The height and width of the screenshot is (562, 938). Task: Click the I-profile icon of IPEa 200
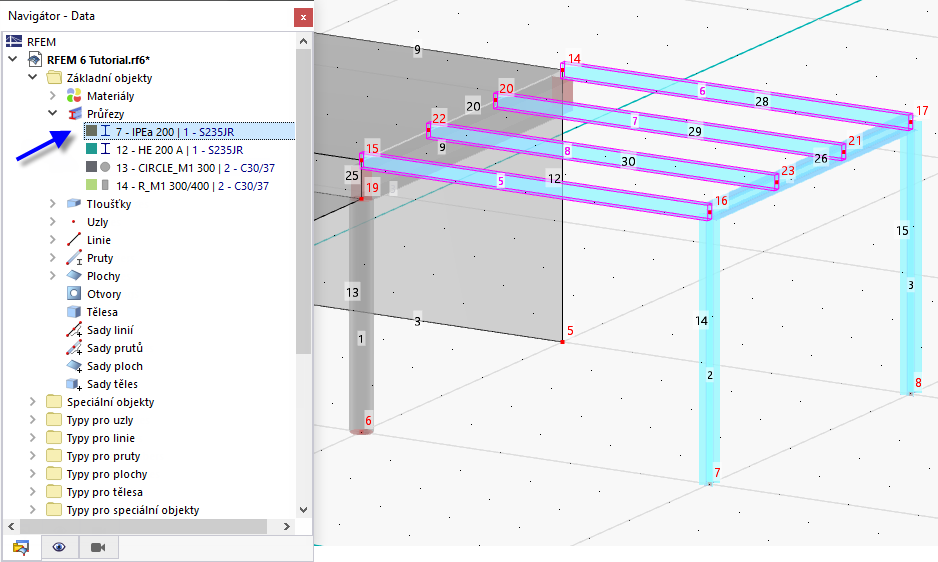click(105, 131)
